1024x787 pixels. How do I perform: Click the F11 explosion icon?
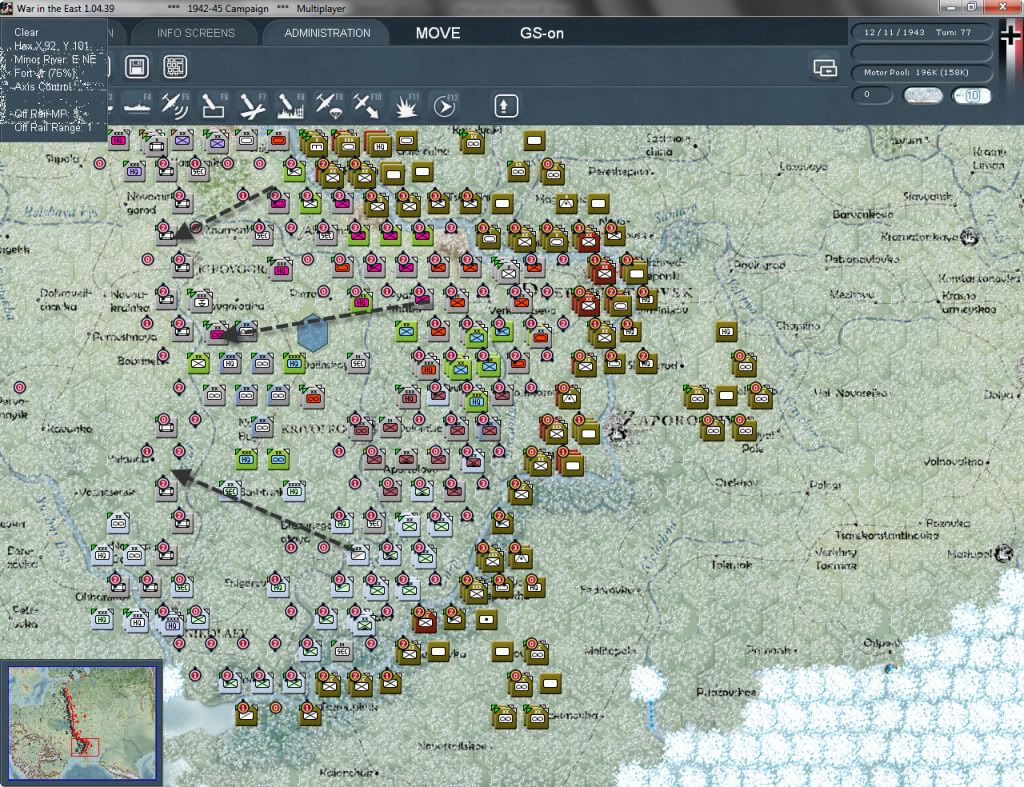coord(405,106)
